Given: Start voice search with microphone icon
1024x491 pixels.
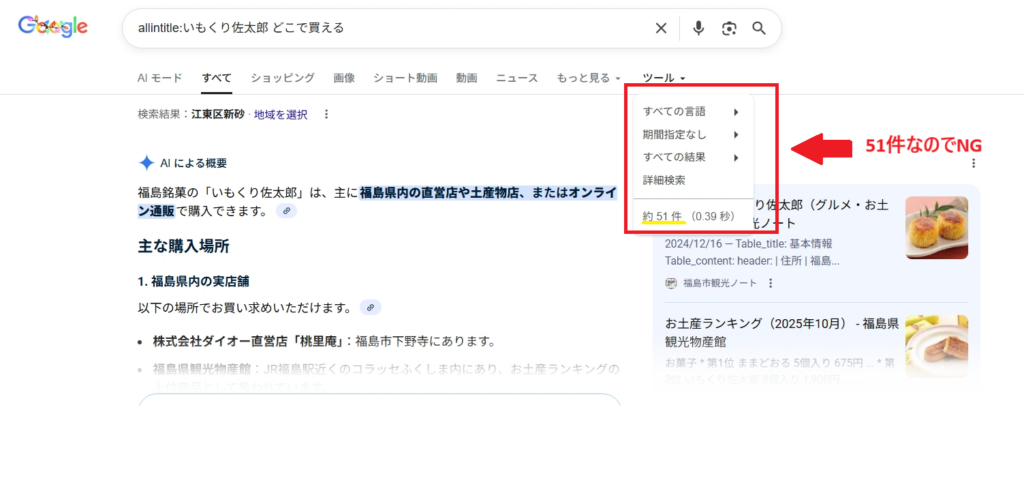Looking at the screenshot, I should [x=699, y=28].
